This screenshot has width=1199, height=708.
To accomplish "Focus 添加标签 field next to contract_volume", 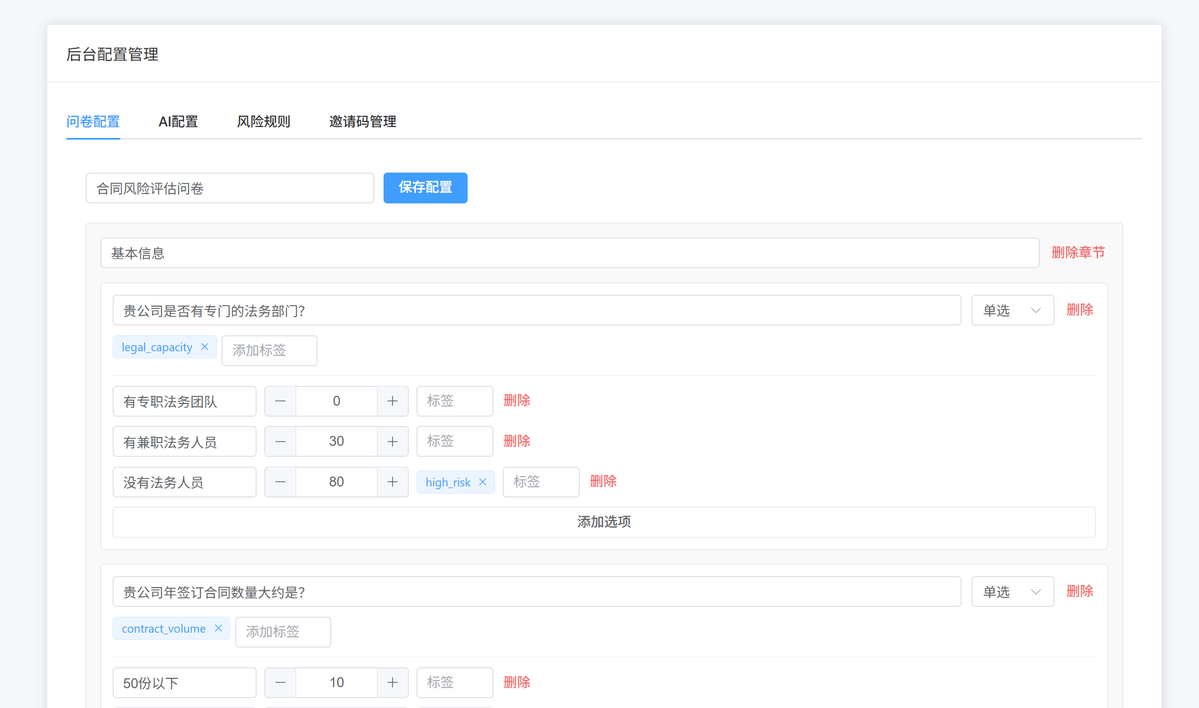I will [283, 632].
